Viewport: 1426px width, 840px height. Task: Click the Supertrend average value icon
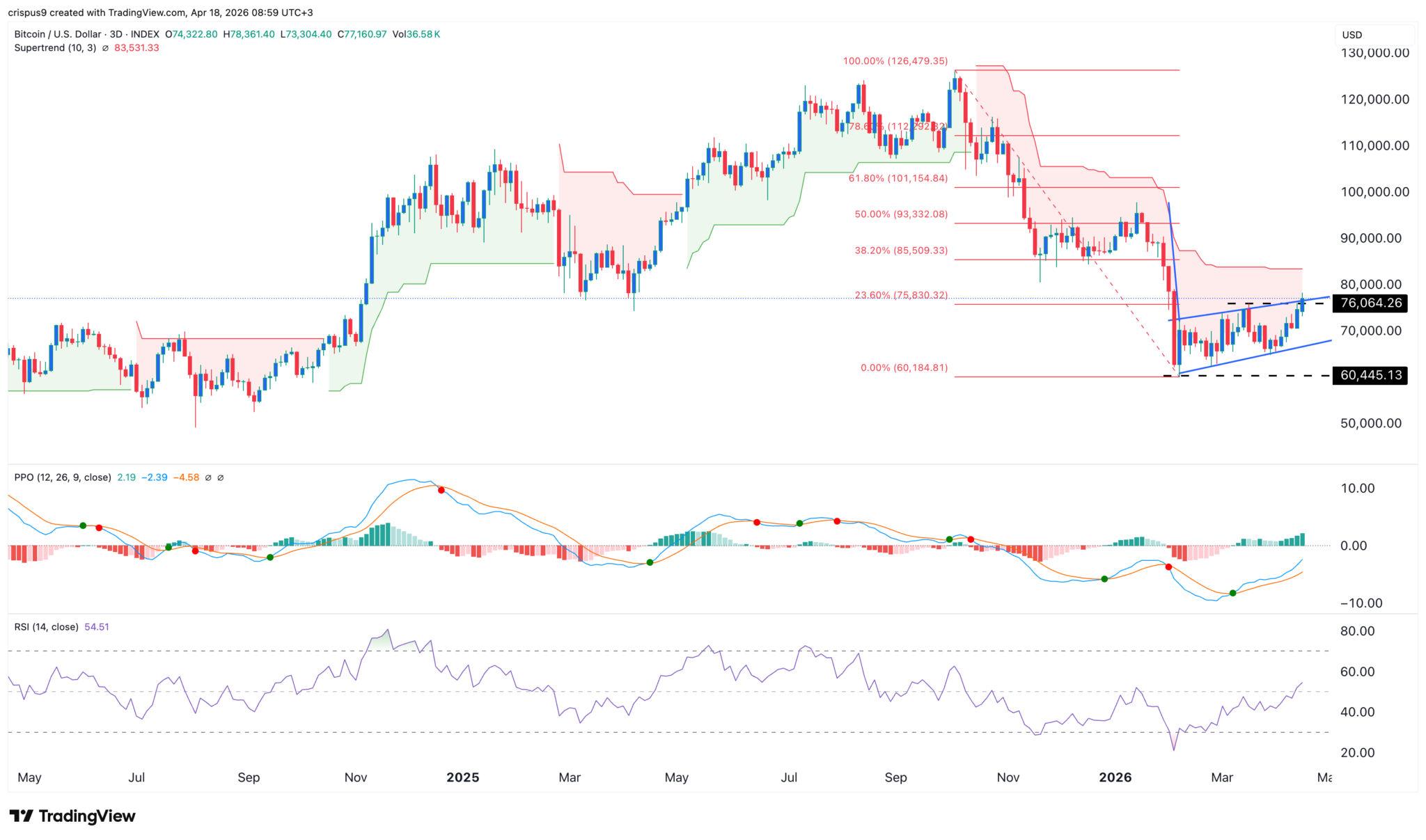tap(106, 47)
